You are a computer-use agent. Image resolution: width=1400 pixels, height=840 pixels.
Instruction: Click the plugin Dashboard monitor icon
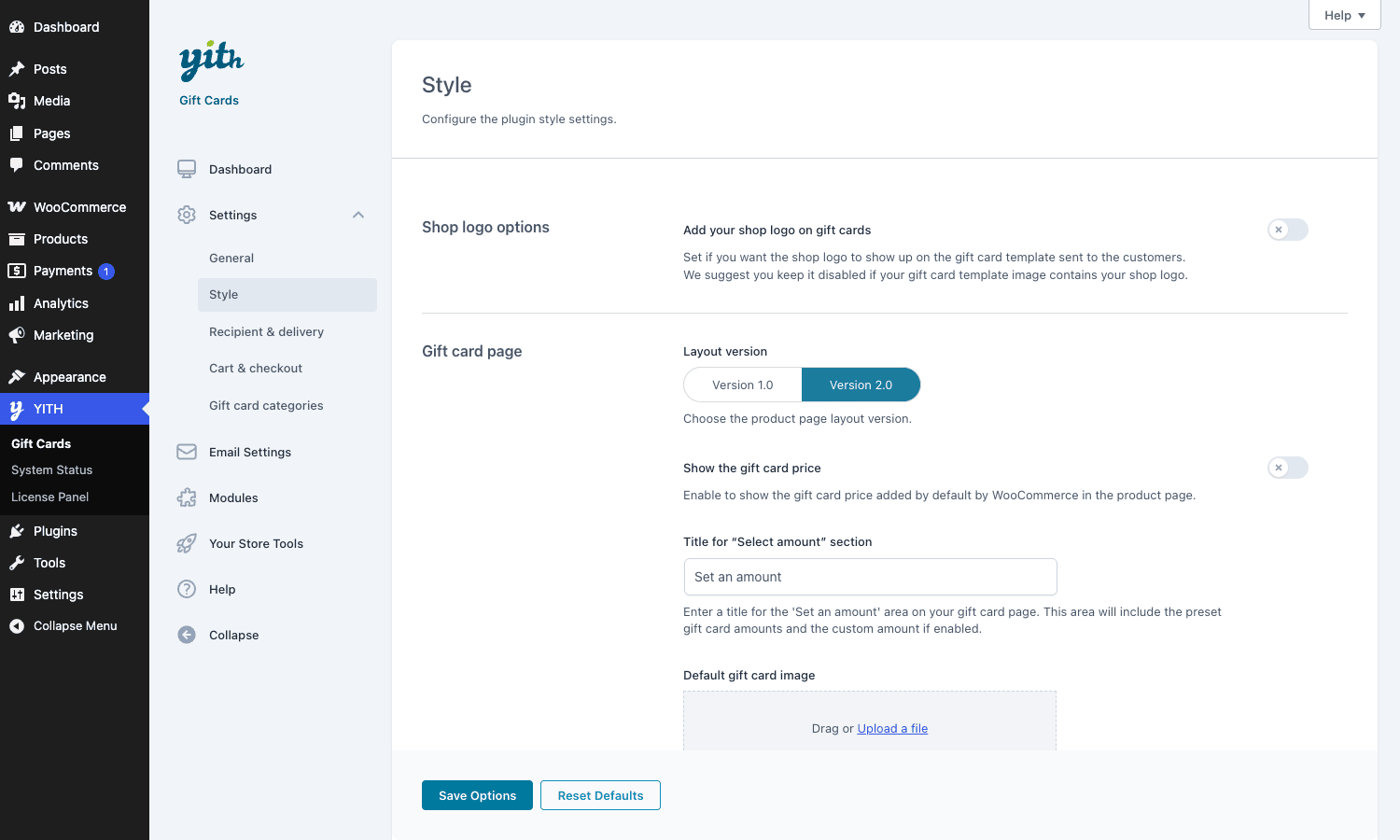pyautogui.click(x=187, y=169)
